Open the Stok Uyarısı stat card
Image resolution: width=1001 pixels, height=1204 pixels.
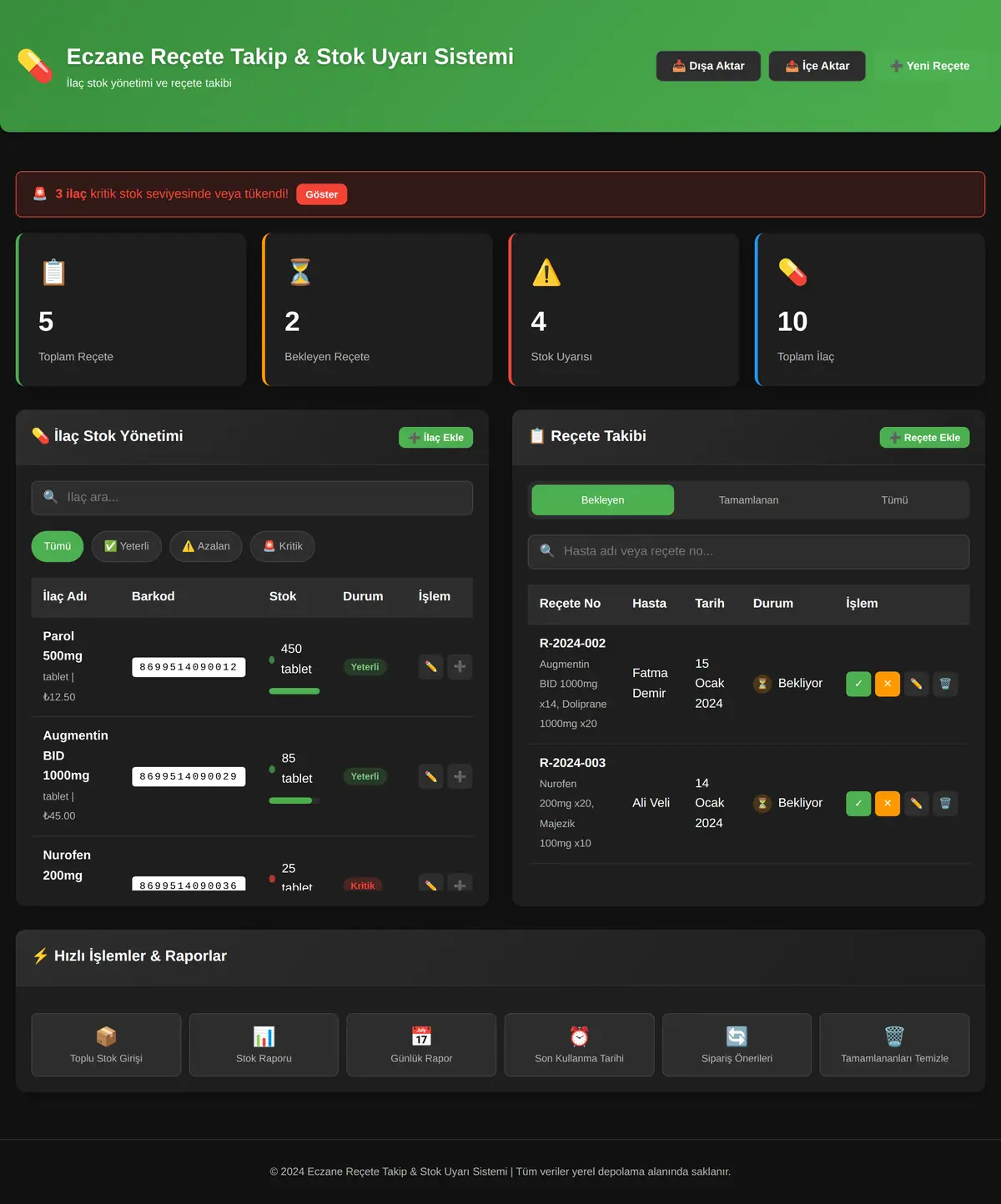(624, 309)
